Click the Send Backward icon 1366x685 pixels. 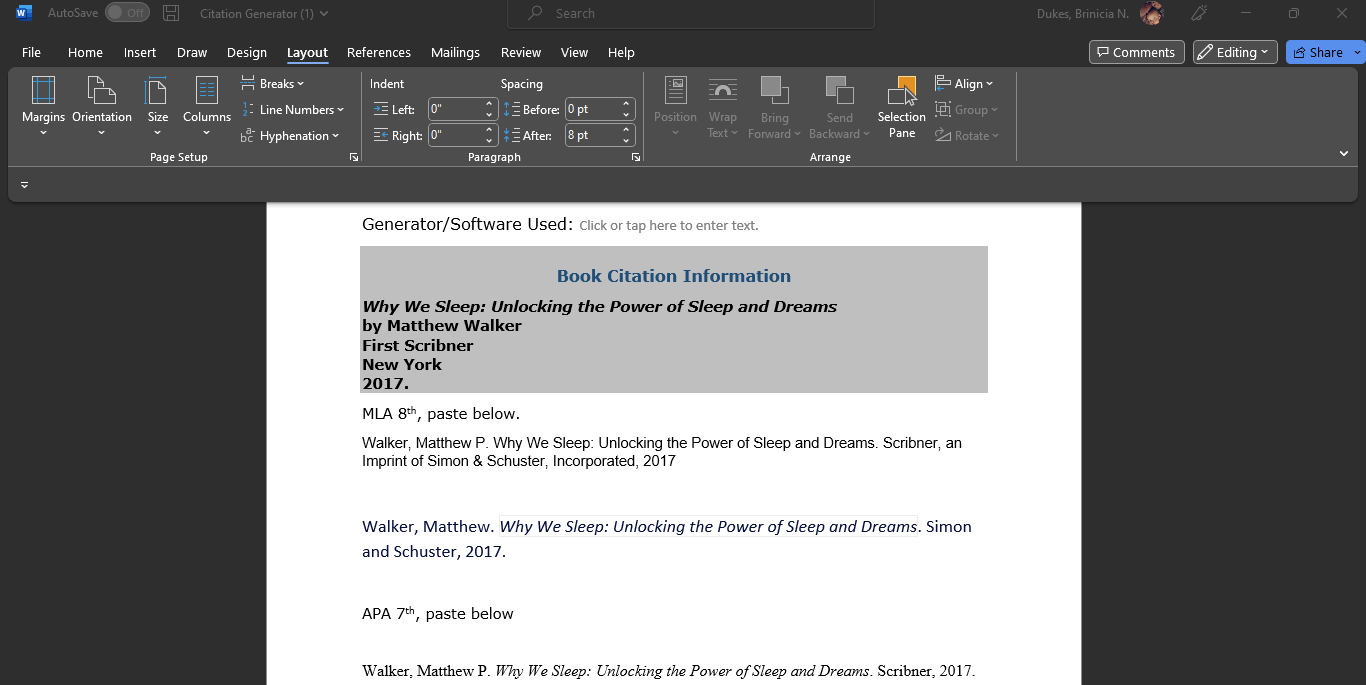click(839, 92)
